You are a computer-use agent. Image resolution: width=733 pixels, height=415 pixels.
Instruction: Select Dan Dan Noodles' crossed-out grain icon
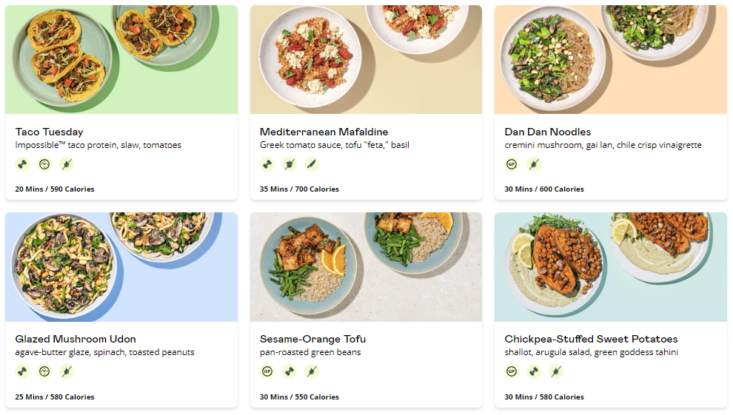pyautogui.click(x=533, y=164)
